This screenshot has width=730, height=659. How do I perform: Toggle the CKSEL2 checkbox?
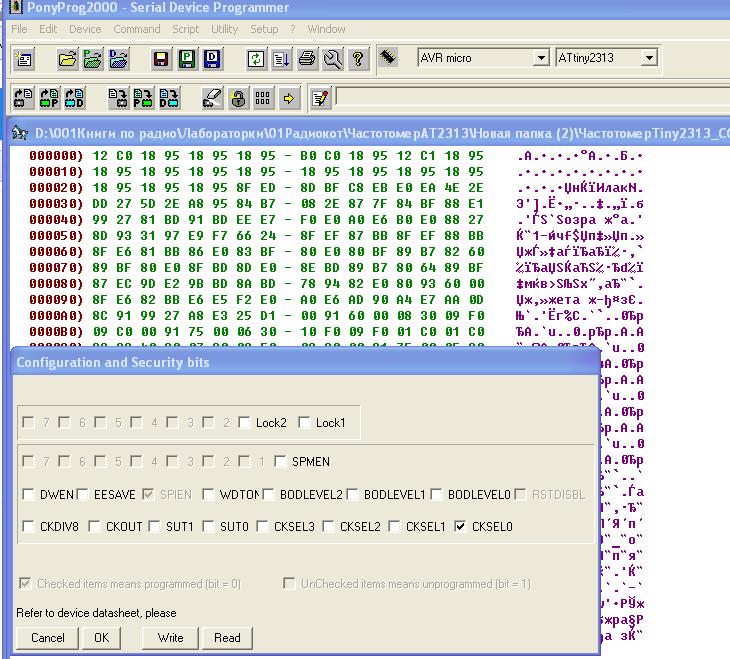328,526
